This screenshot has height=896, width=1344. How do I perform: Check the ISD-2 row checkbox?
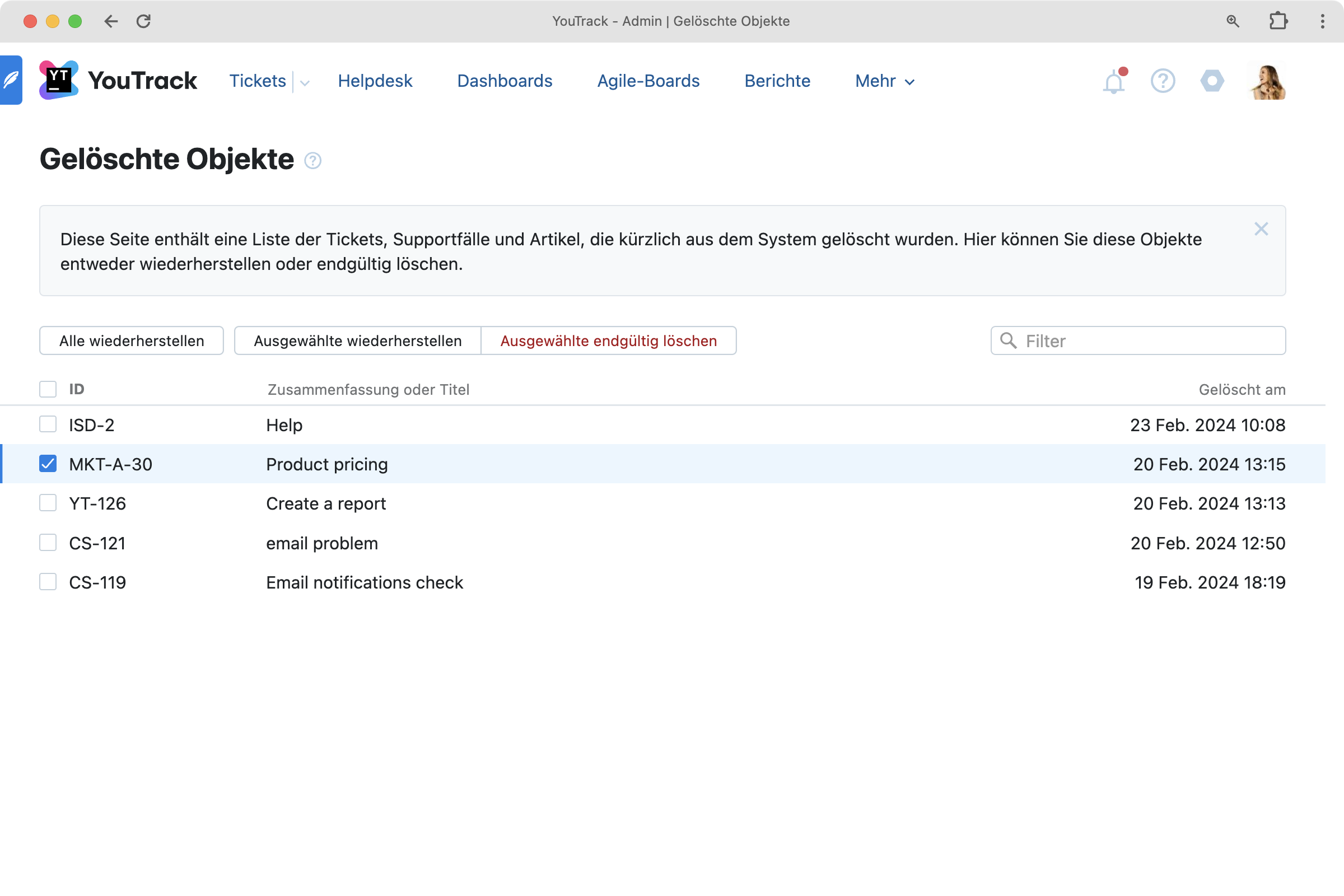point(48,424)
